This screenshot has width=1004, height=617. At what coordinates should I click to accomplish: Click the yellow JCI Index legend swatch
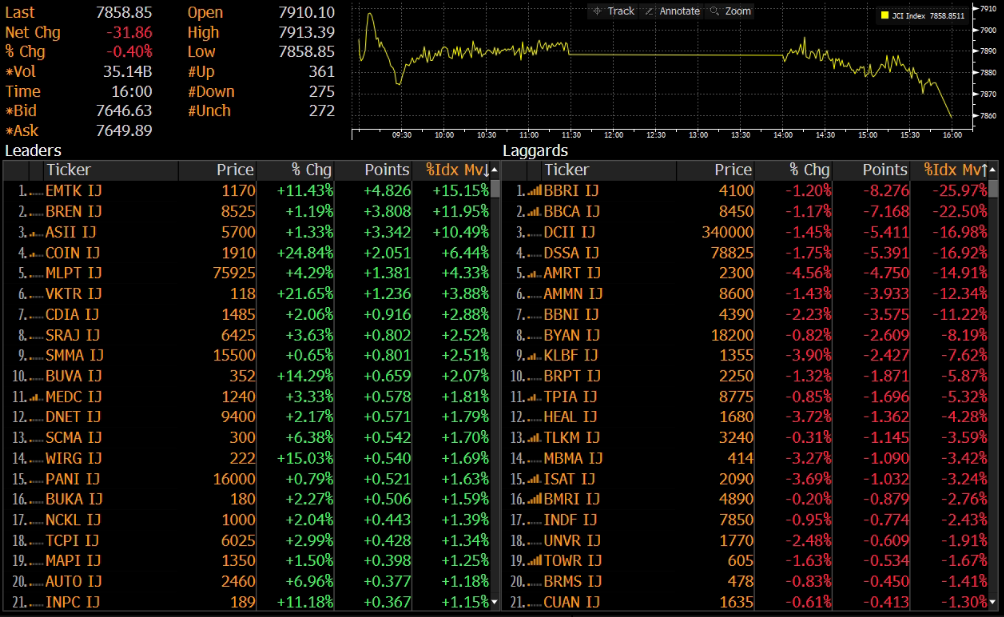click(x=884, y=15)
